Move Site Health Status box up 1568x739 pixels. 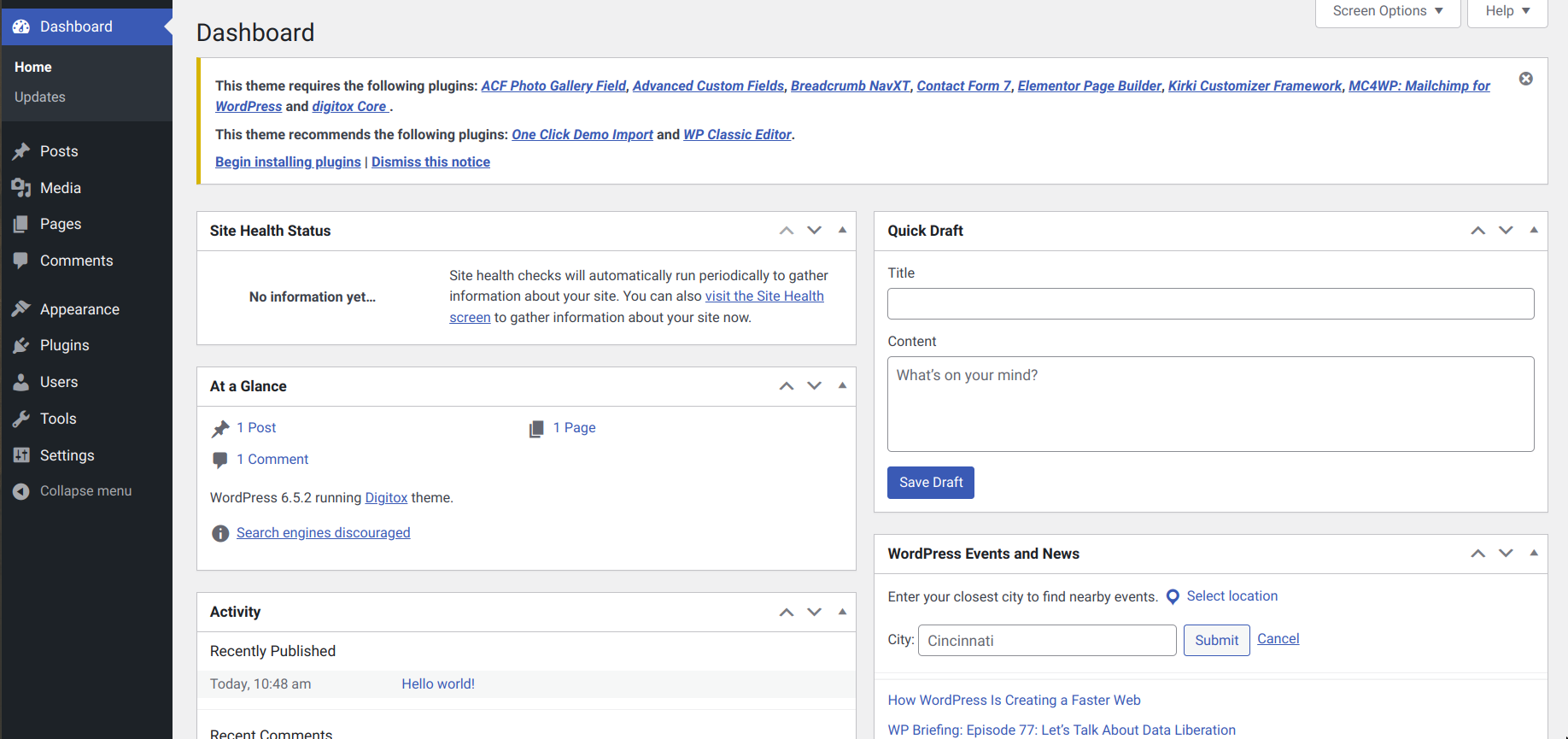787,231
